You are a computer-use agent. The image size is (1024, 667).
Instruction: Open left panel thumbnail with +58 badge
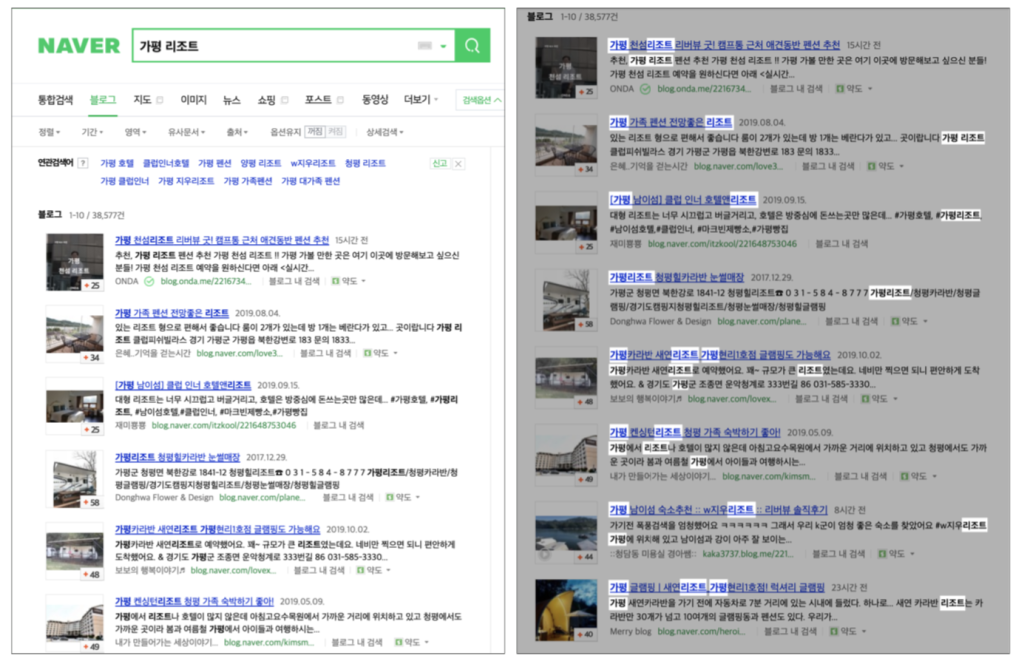[x=74, y=479]
